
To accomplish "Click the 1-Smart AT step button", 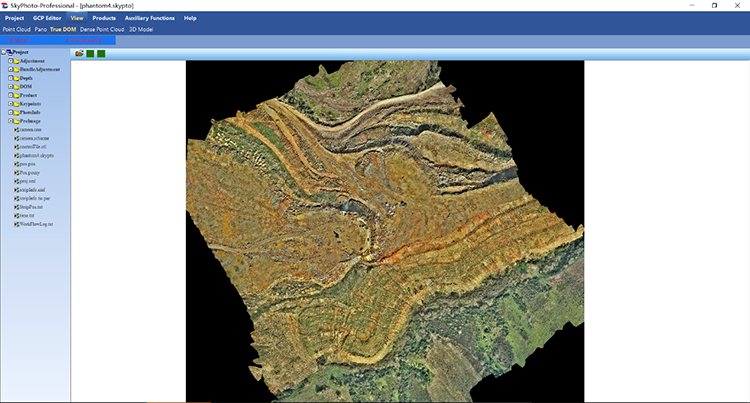I will point(18,41).
